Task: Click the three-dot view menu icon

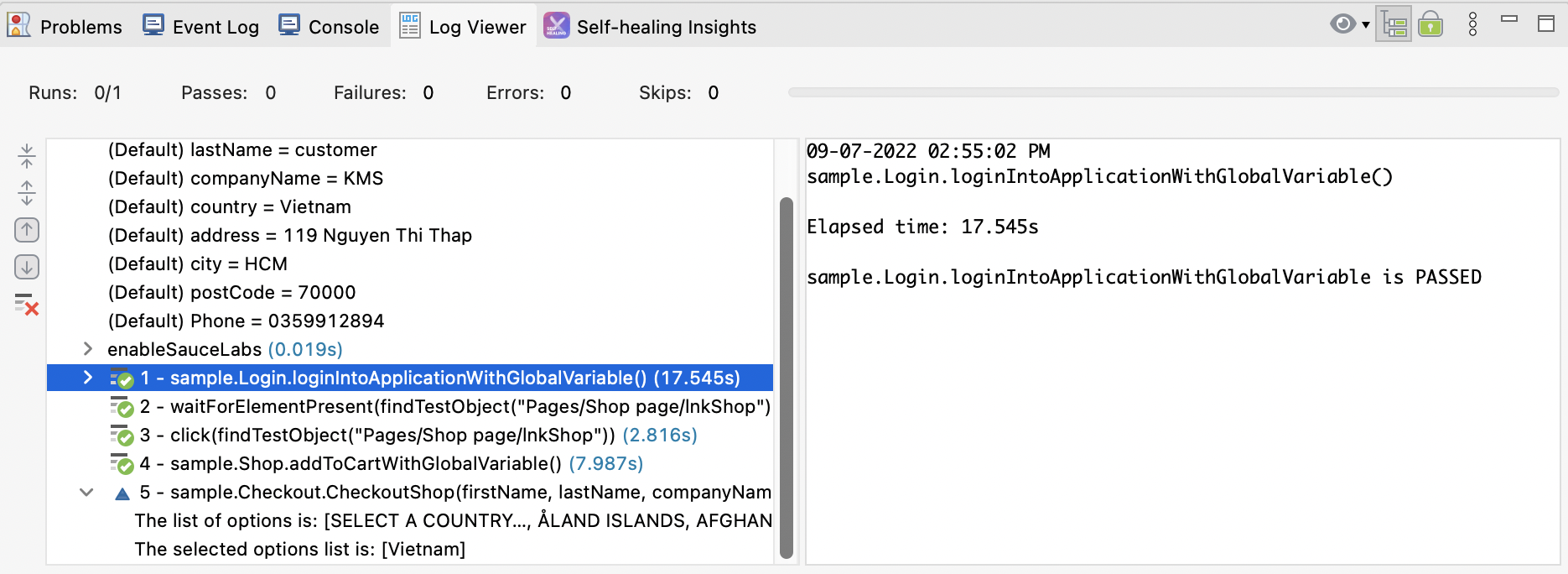Action: (x=1472, y=24)
